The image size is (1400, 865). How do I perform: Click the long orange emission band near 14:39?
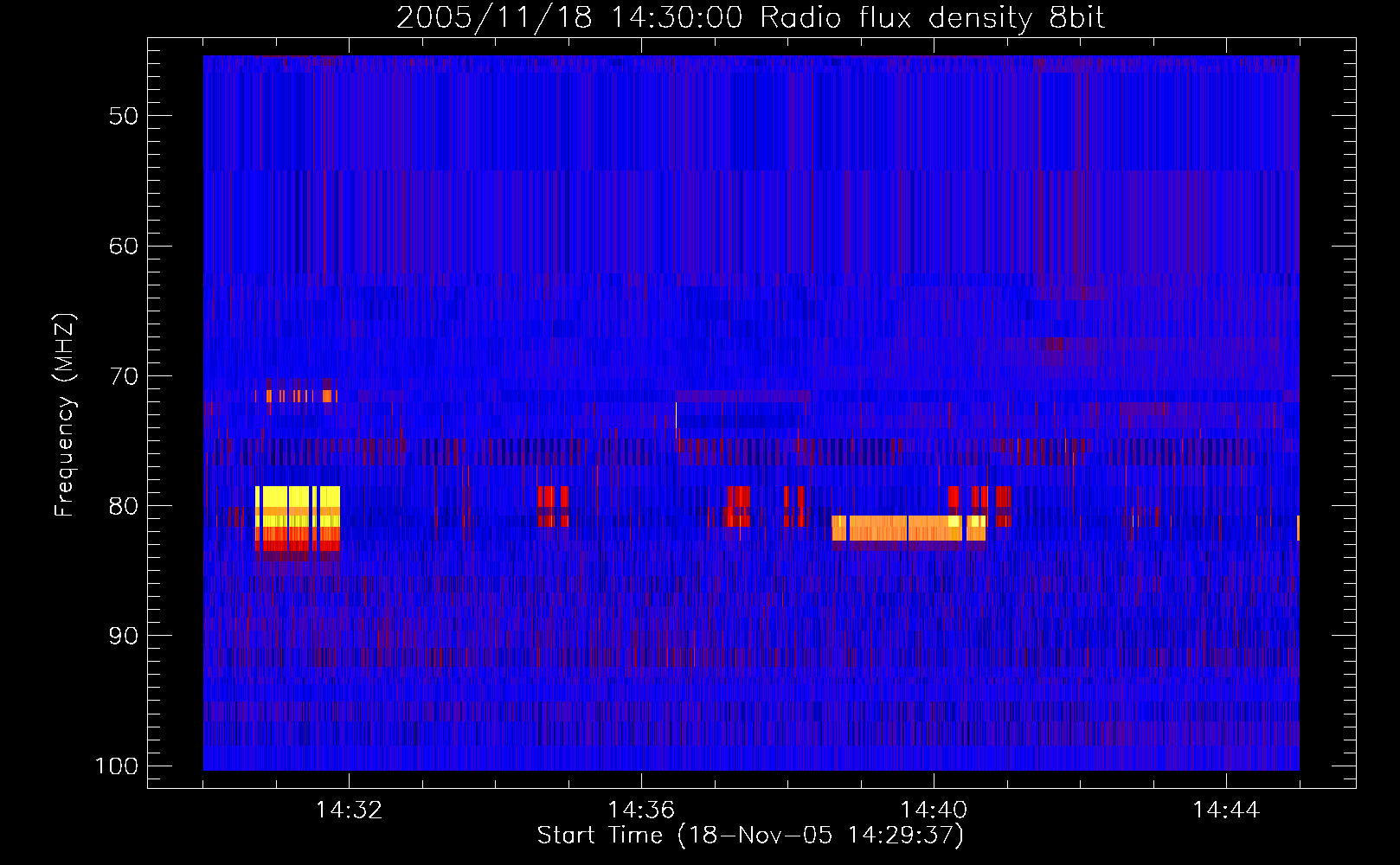click(909, 528)
